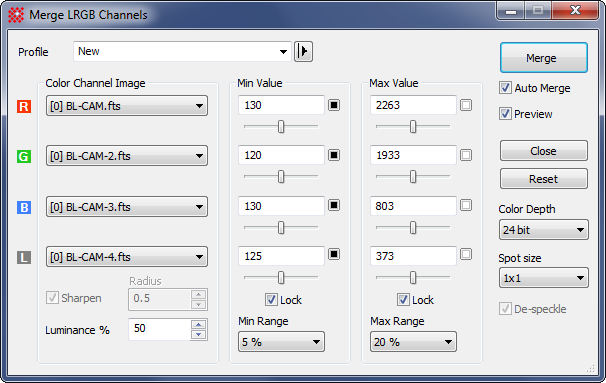Viewport: 606px width, 383px height.
Task: Click the green G channel icon
Action: (x=24, y=157)
